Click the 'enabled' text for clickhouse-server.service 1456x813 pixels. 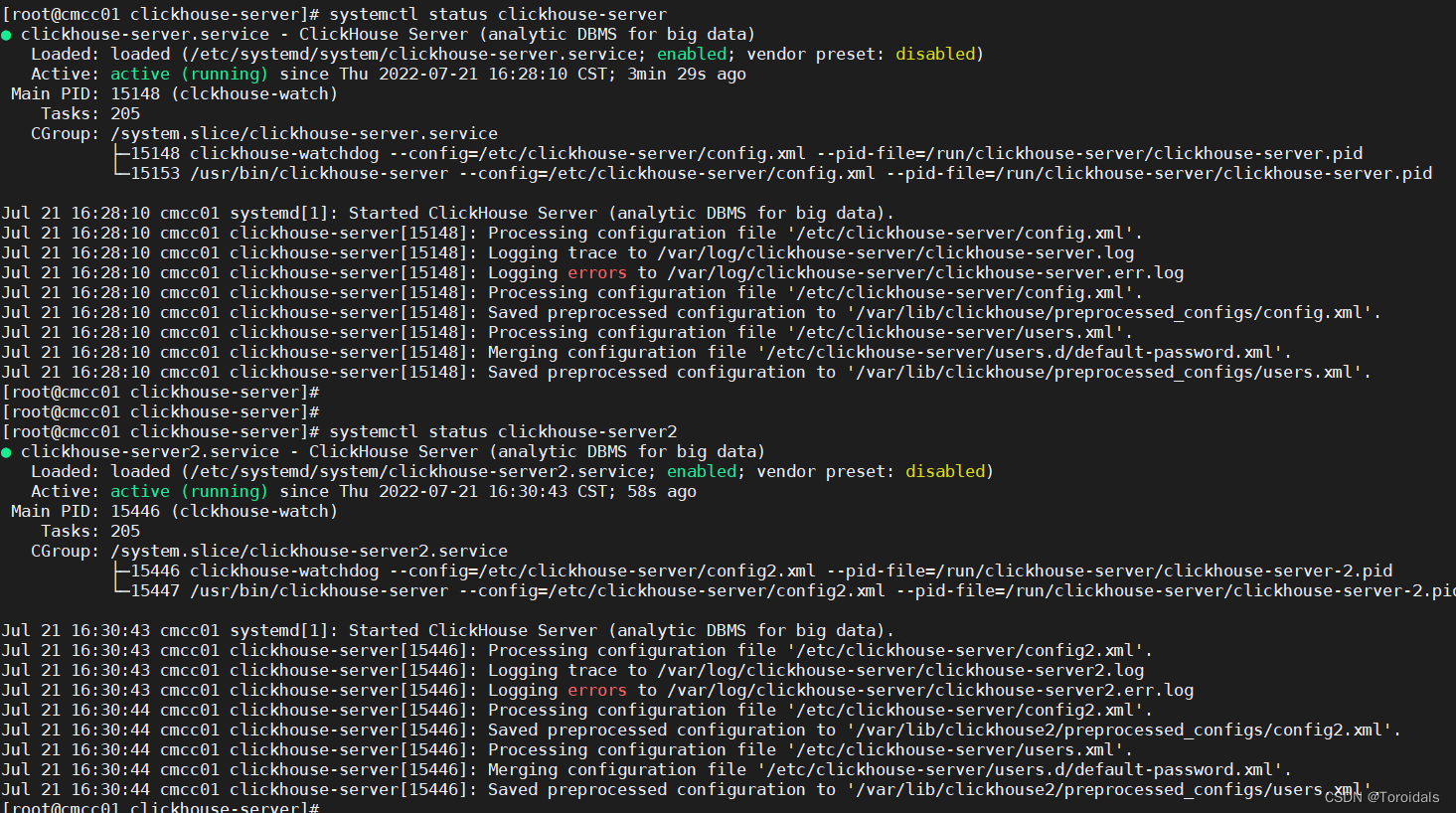692,55
